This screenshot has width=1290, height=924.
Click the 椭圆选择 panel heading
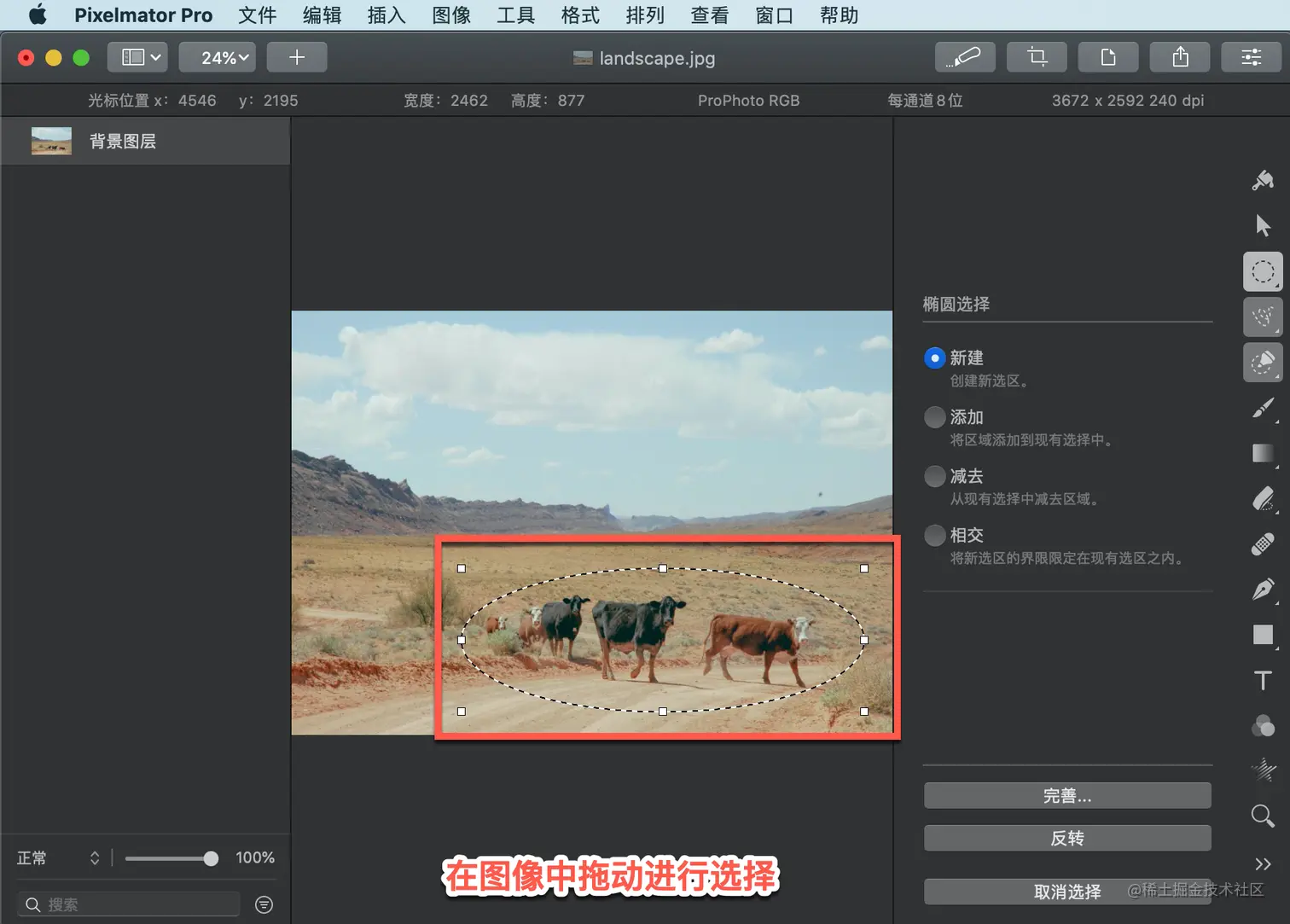pos(956,304)
